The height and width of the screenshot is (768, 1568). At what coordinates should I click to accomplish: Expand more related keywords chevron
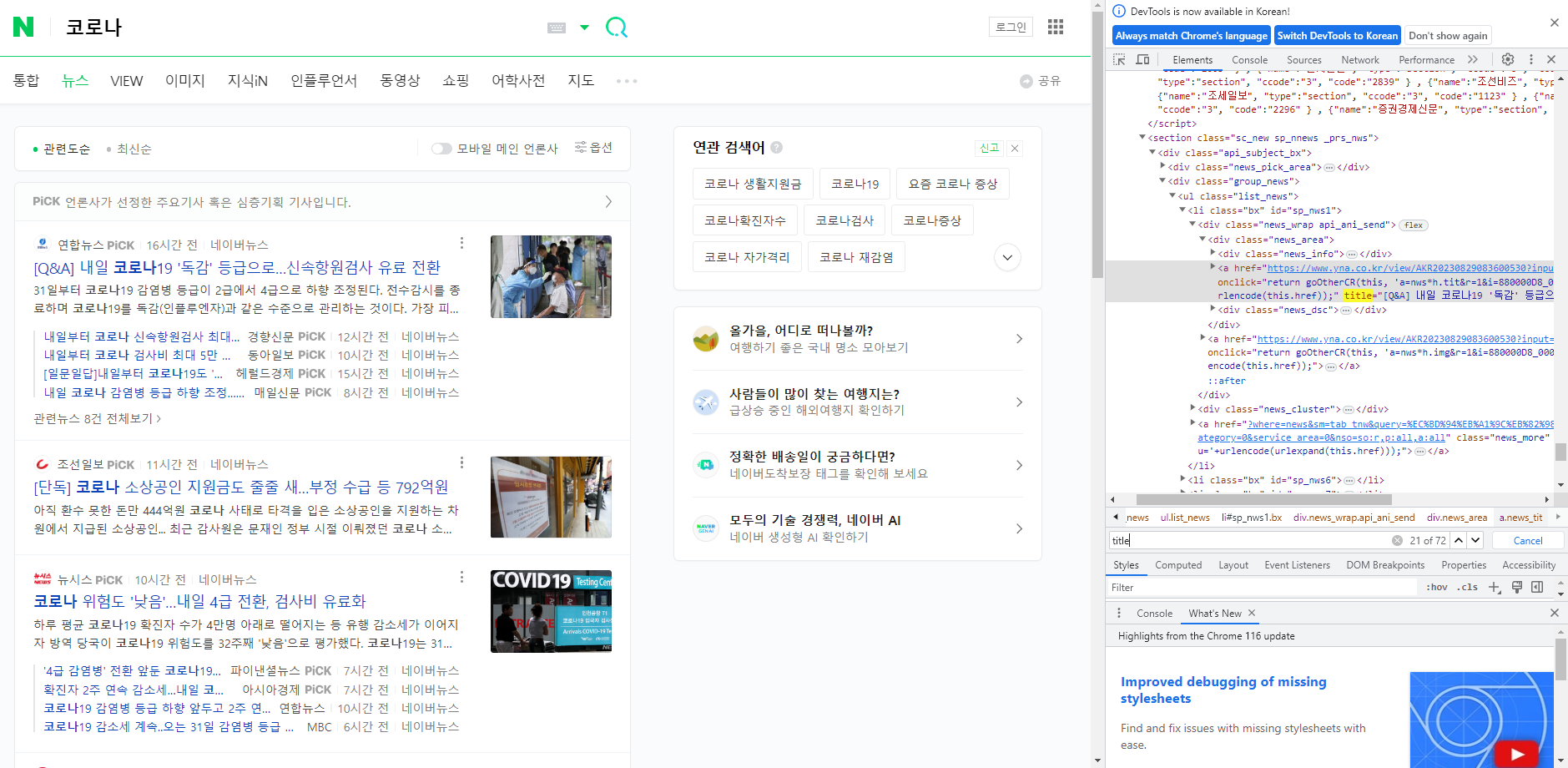(x=1007, y=257)
